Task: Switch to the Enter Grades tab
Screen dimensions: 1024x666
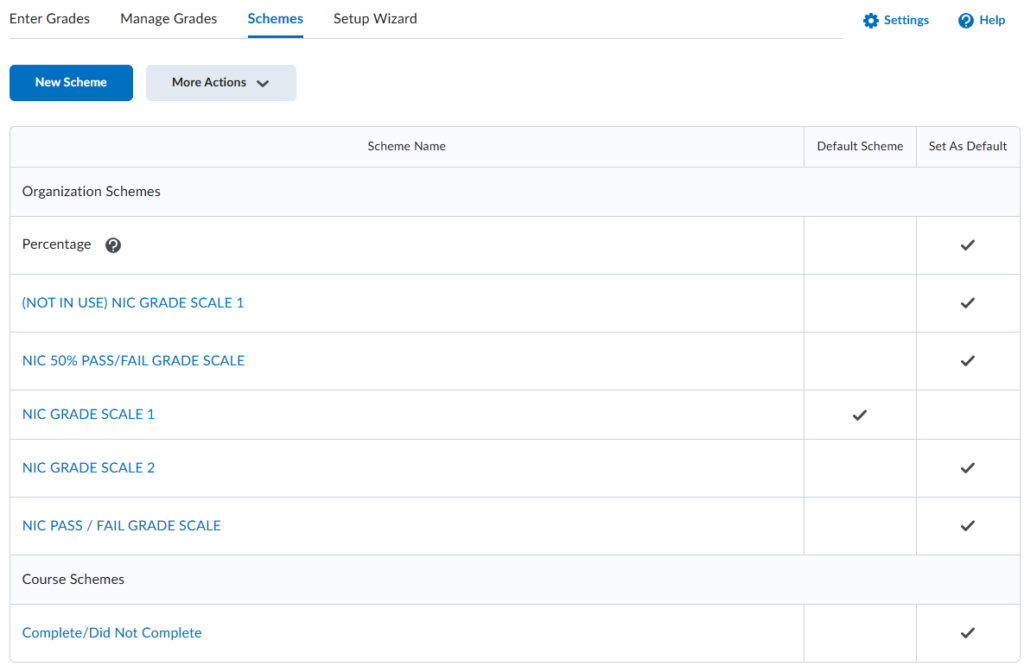Action: [x=49, y=19]
